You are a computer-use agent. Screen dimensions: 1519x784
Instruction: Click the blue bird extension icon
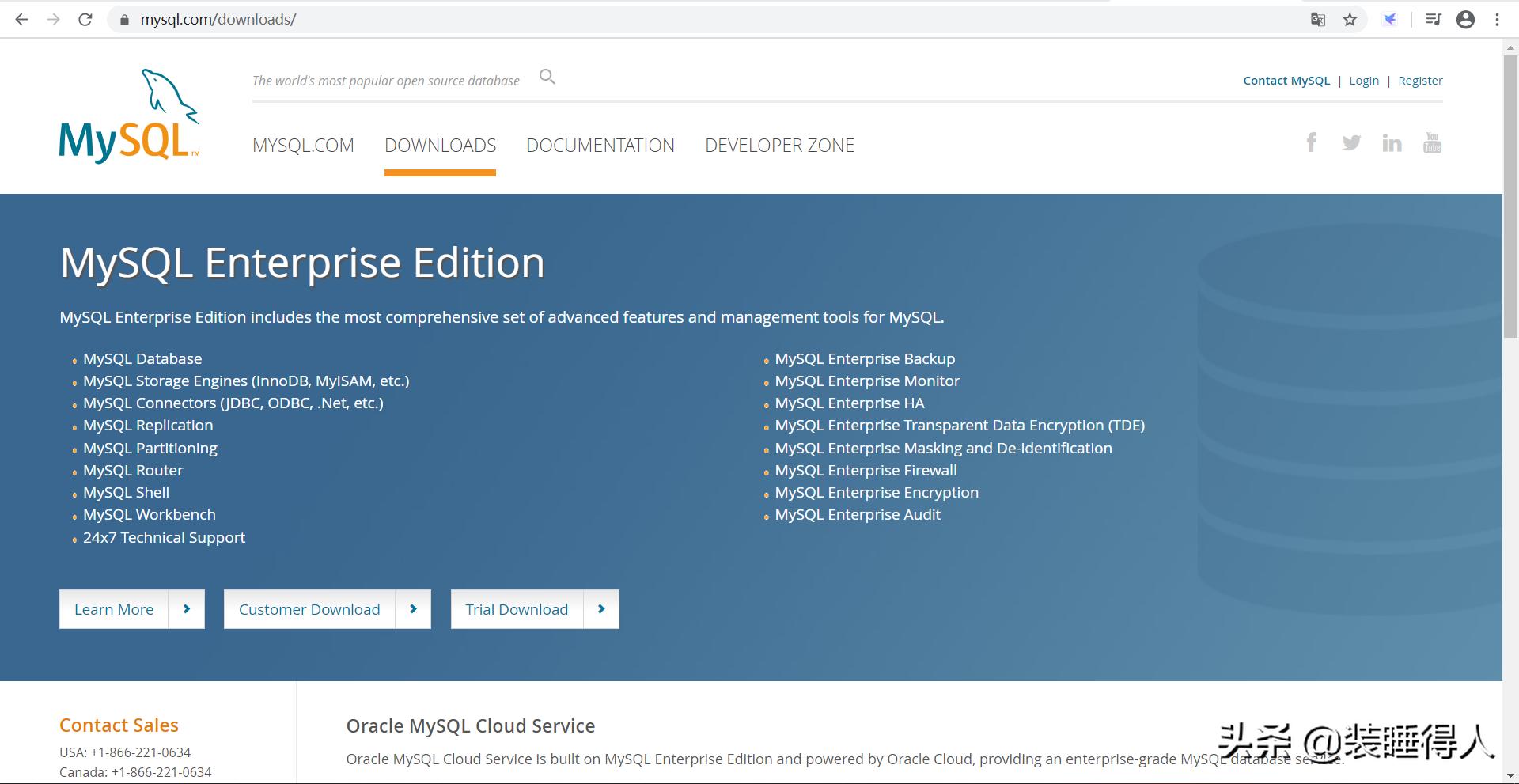[x=1390, y=20]
